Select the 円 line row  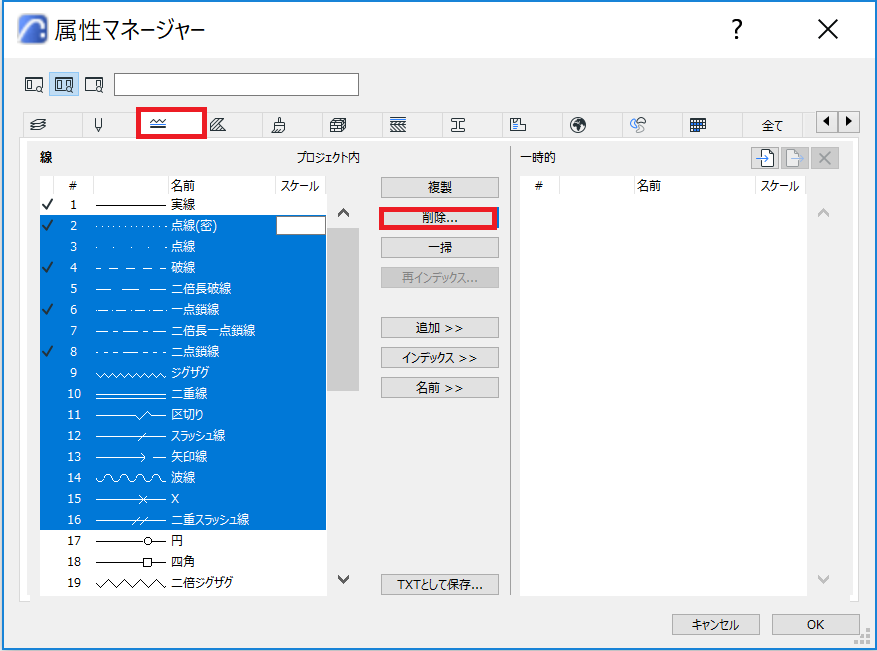tap(183, 541)
